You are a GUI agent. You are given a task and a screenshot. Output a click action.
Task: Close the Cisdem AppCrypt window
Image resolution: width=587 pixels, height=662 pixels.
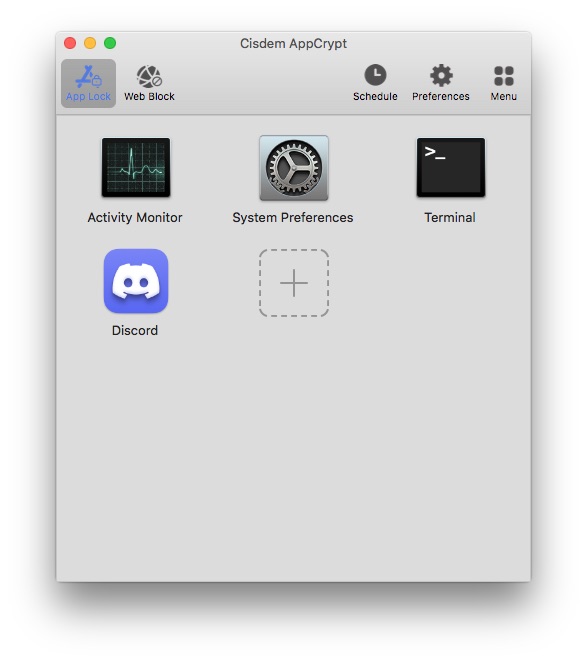click(70, 43)
